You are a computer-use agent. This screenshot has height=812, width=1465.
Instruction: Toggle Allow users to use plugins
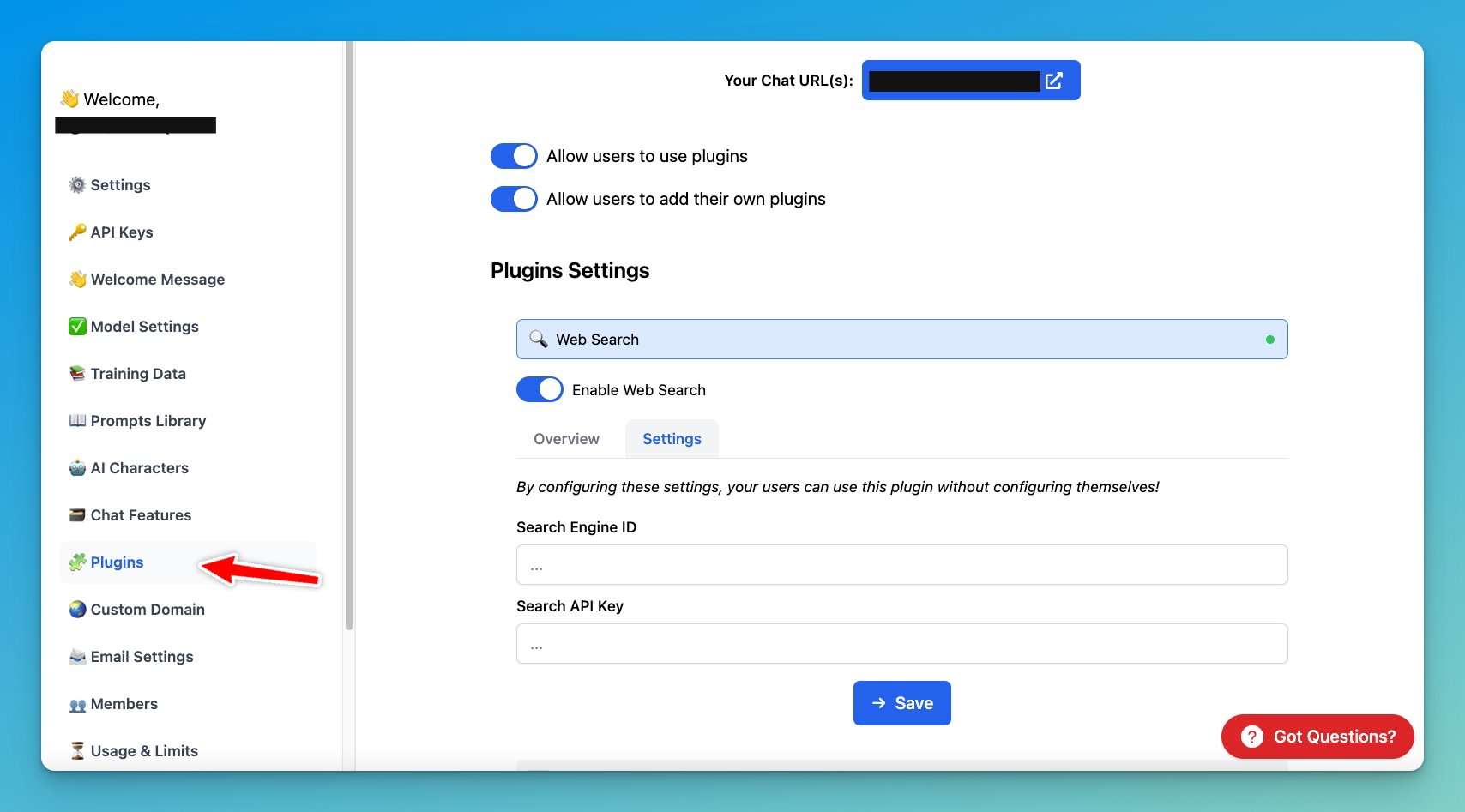tap(513, 156)
